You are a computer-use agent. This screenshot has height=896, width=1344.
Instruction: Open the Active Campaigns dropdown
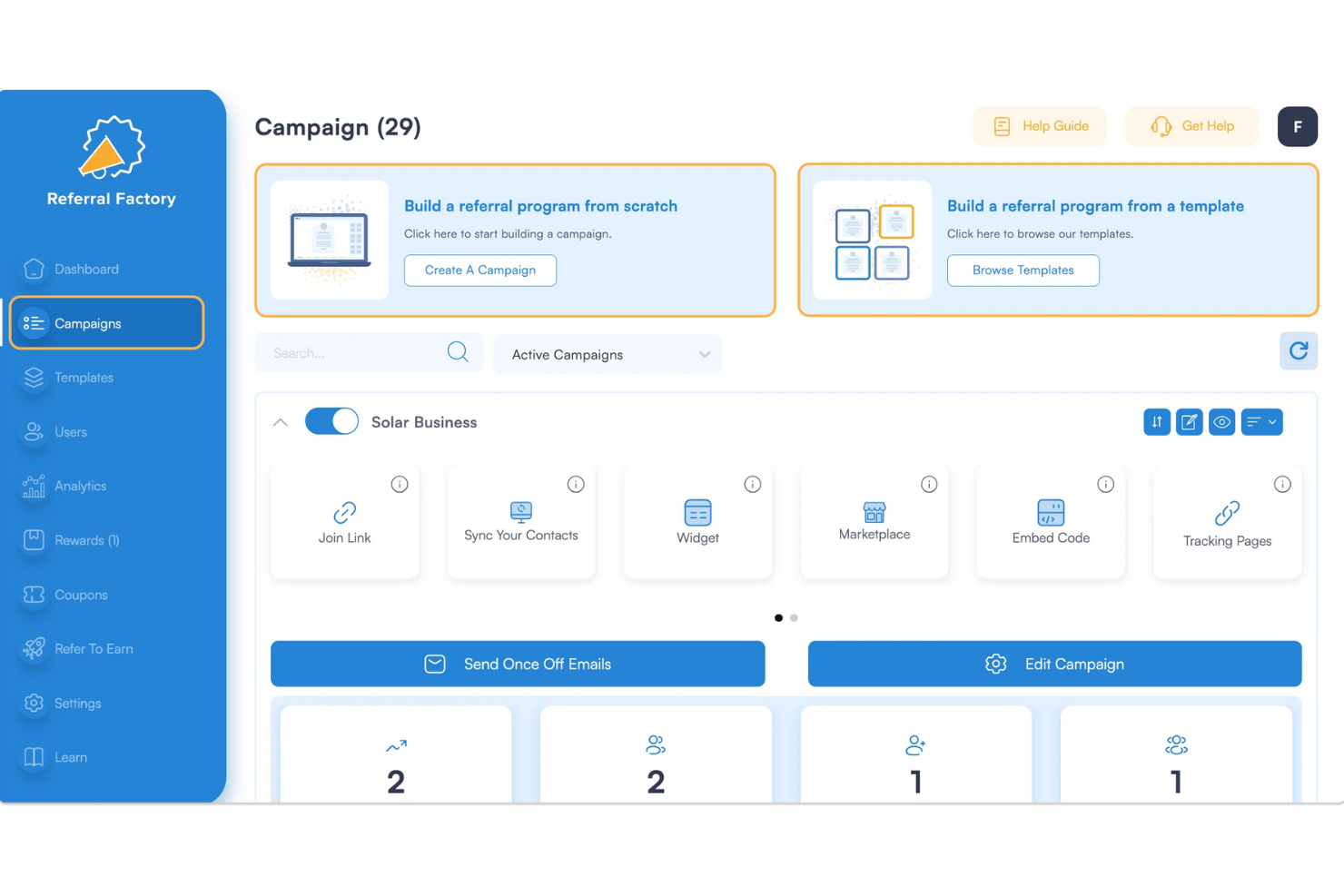[608, 355]
